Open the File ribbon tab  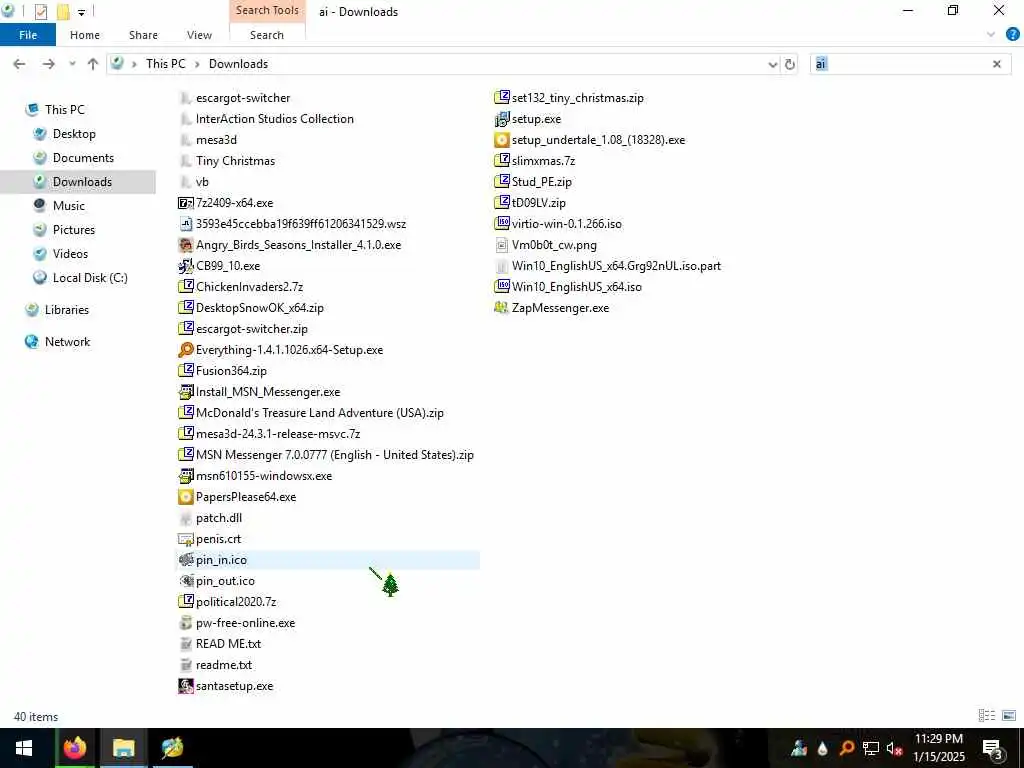28,35
